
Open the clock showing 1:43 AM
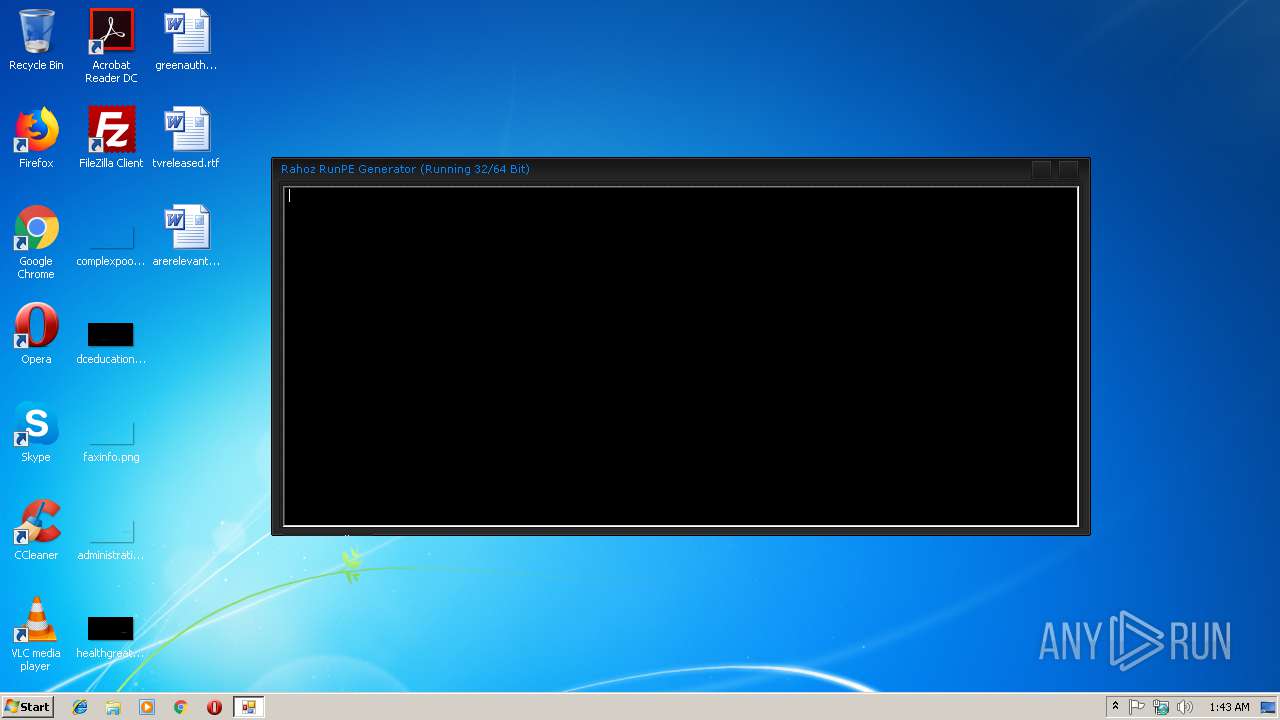pyautogui.click(x=1229, y=707)
